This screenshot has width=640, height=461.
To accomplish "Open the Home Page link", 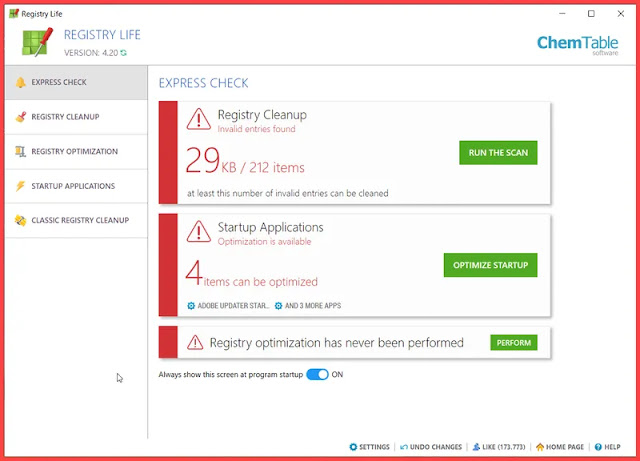I will coord(560,447).
